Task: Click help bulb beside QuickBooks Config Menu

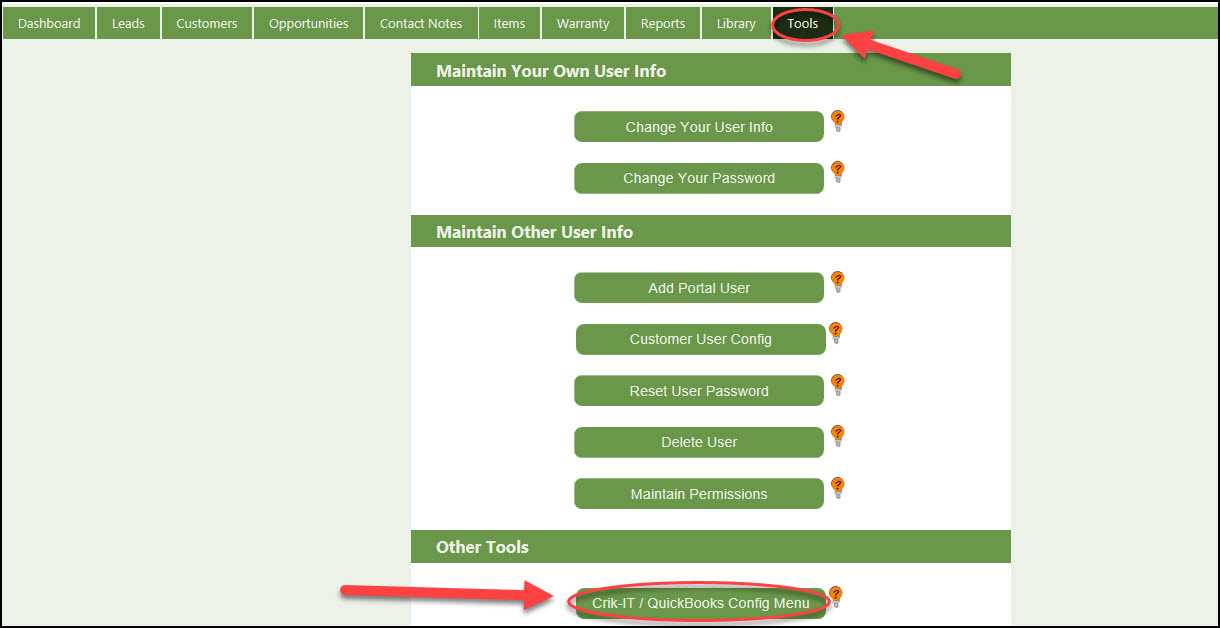Action: pyautogui.click(x=836, y=597)
